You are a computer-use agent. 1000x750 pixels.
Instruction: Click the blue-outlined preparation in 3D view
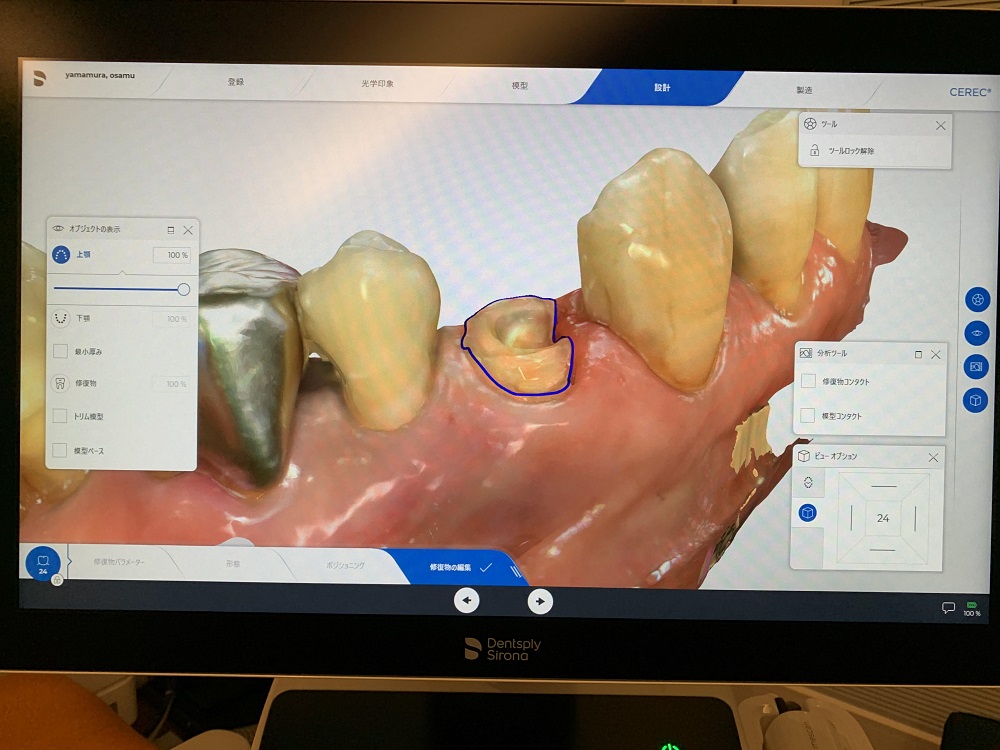click(518, 344)
